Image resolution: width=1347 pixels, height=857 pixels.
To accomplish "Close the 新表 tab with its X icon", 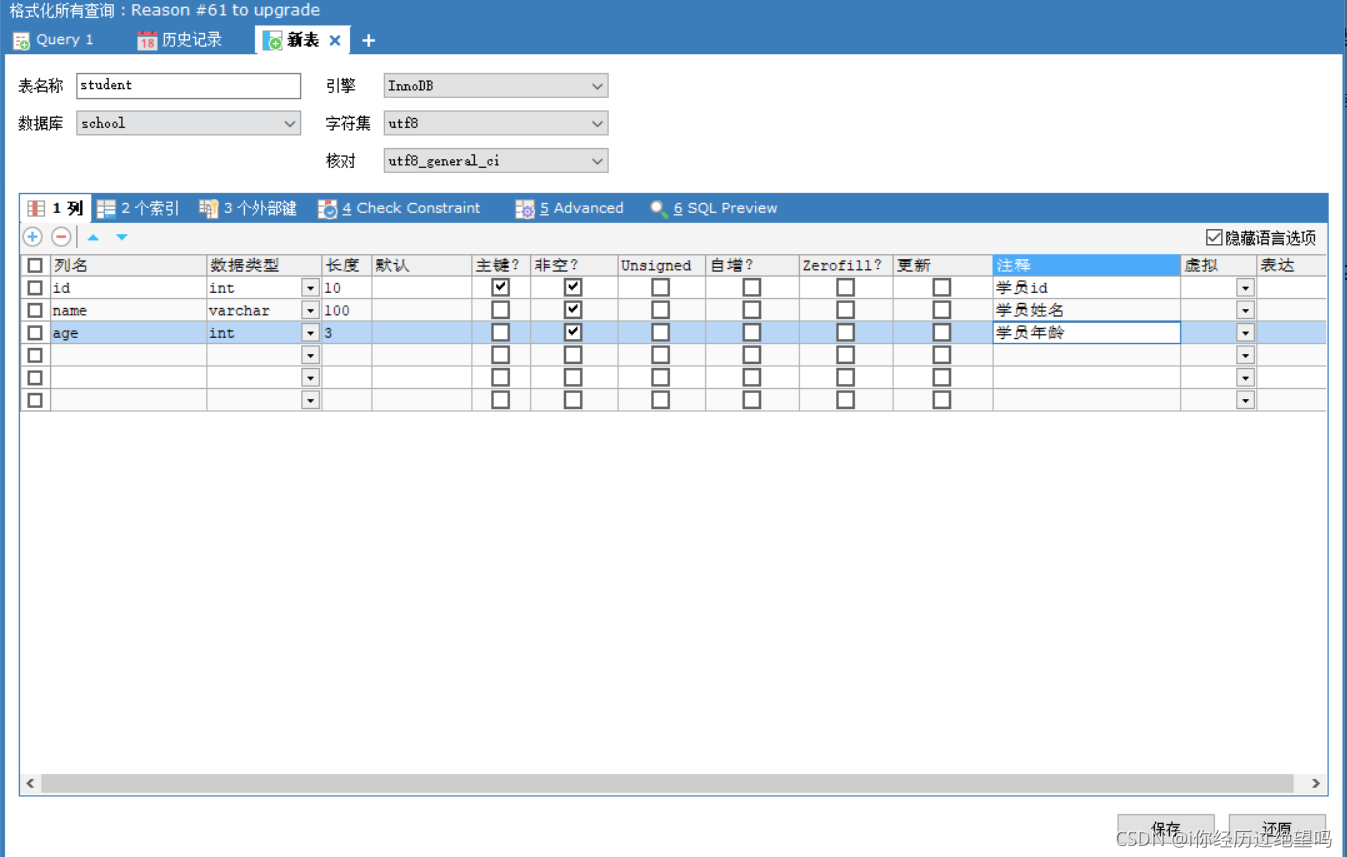I will click(335, 40).
